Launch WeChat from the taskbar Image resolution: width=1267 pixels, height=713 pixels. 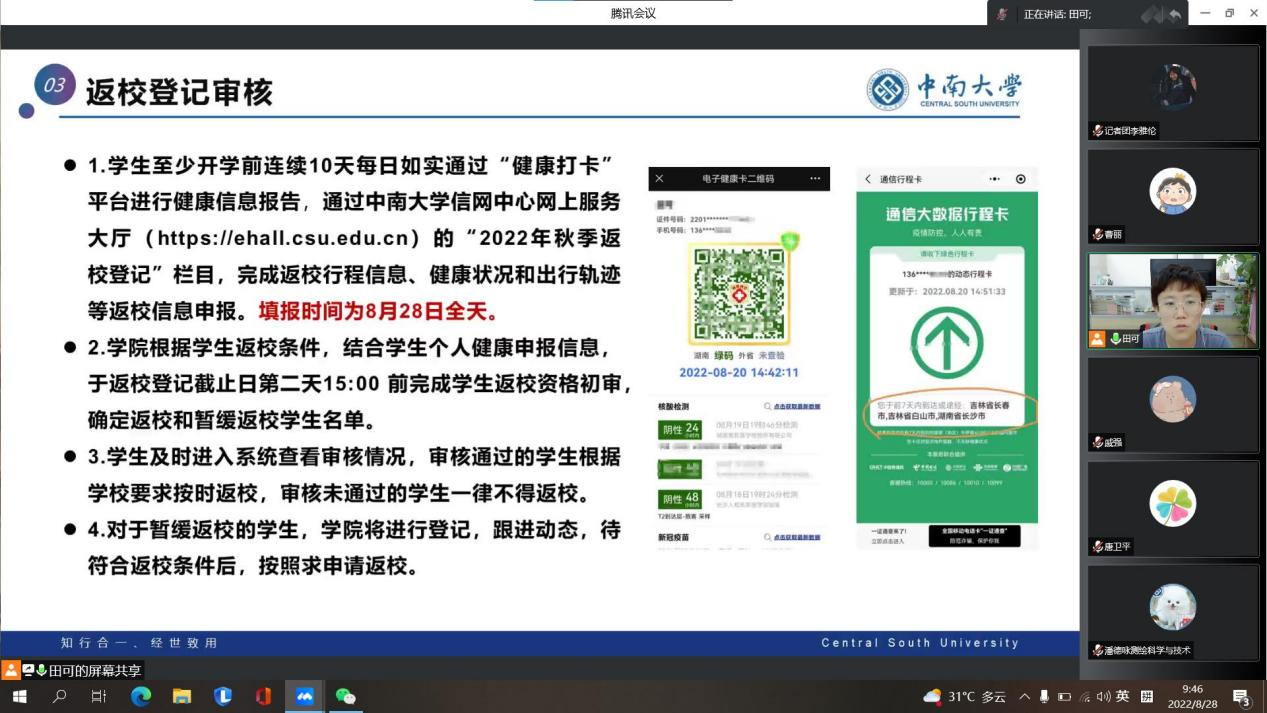point(345,697)
